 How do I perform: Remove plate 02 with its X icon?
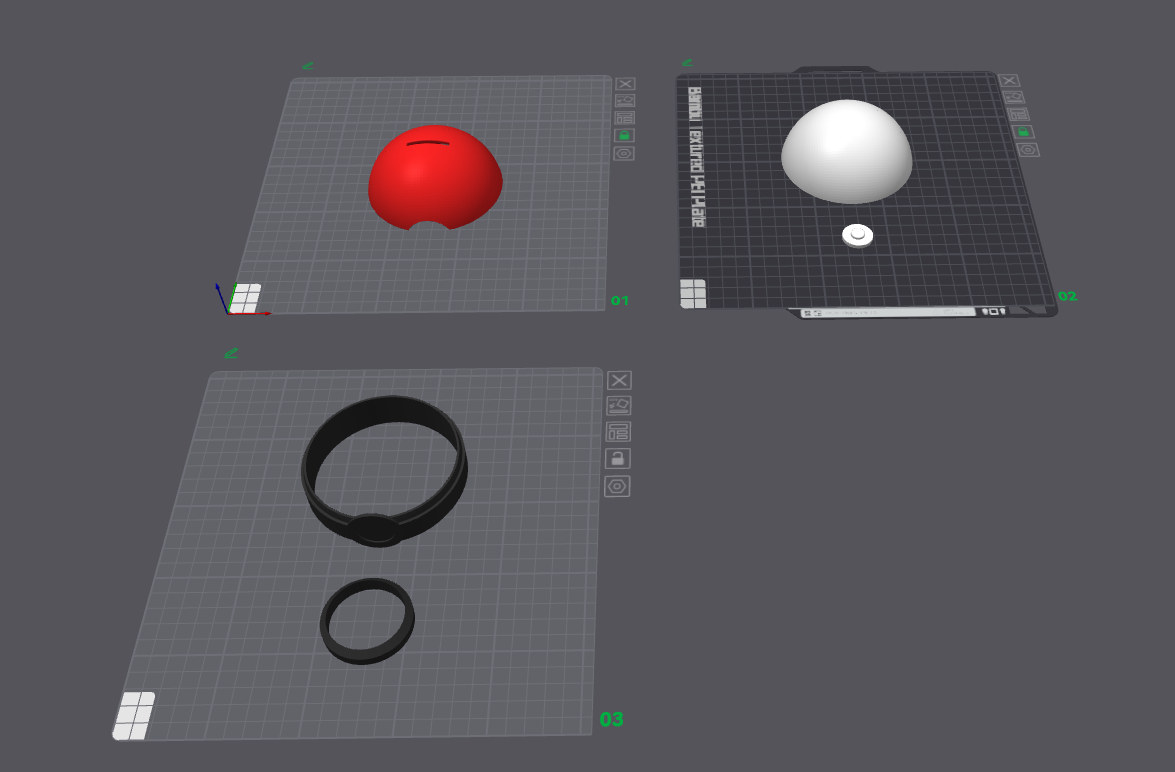1009,80
